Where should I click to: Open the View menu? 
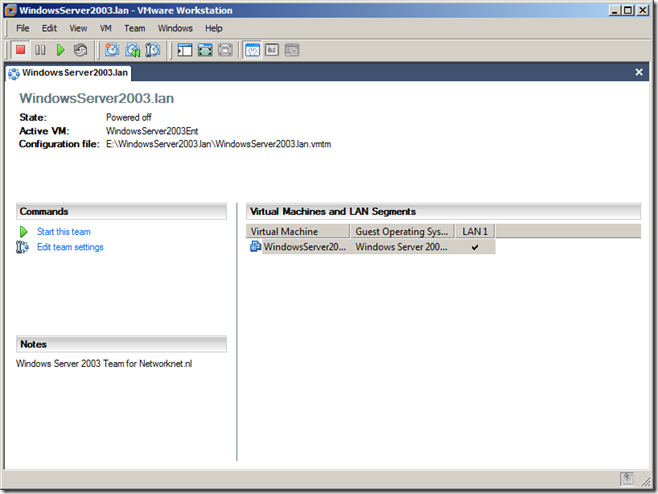78,28
